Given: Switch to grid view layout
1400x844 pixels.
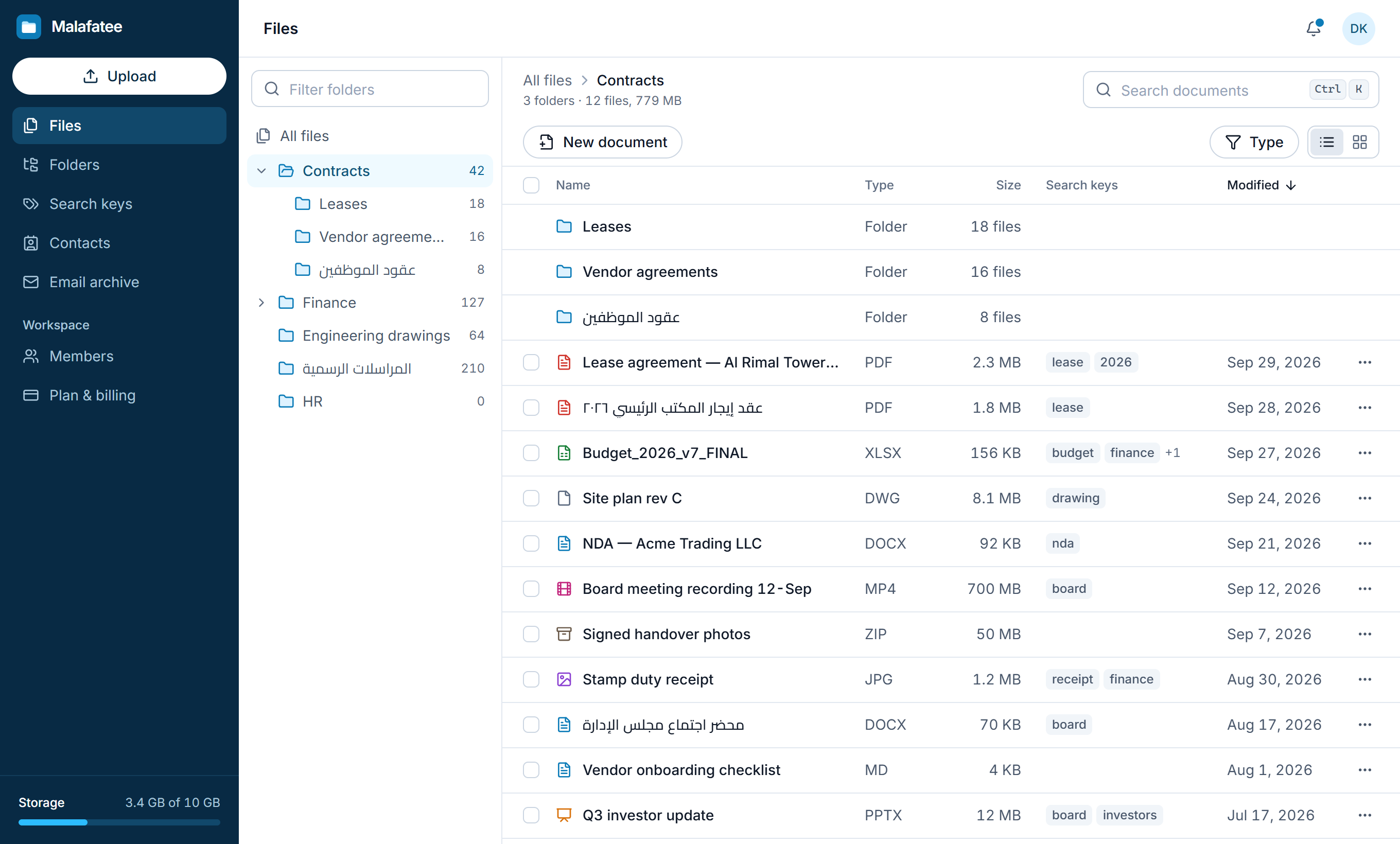Looking at the screenshot, I should tap(1359, 142).
